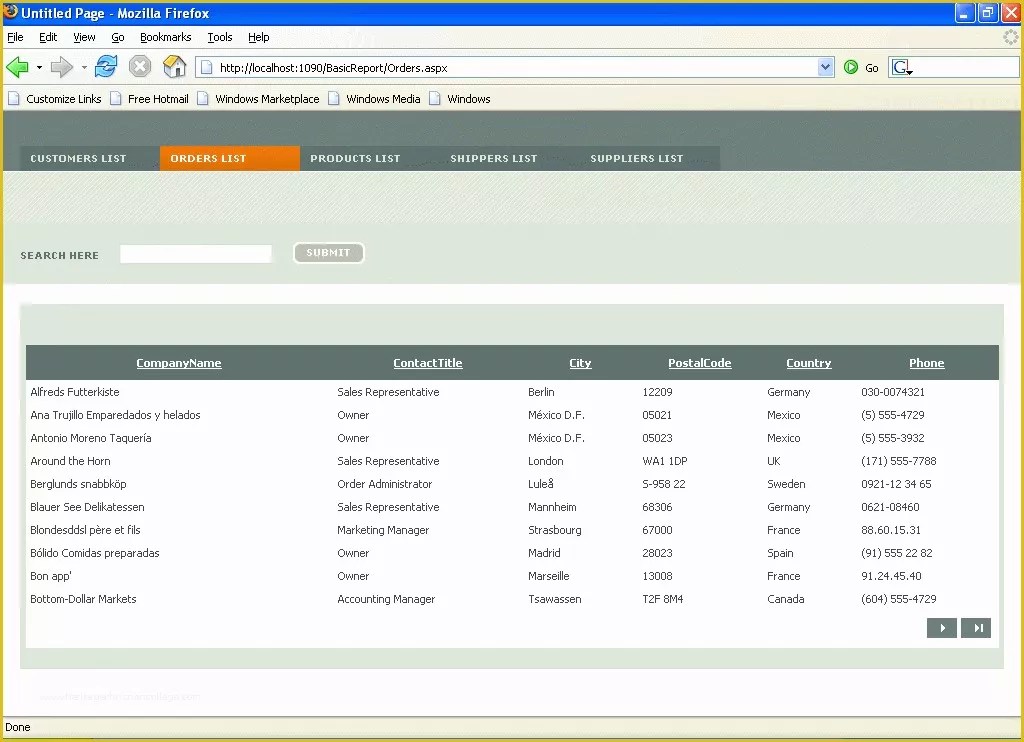Expand the address bar history dropdown
Screen dimensions: 1024x742
click(826, 67)
